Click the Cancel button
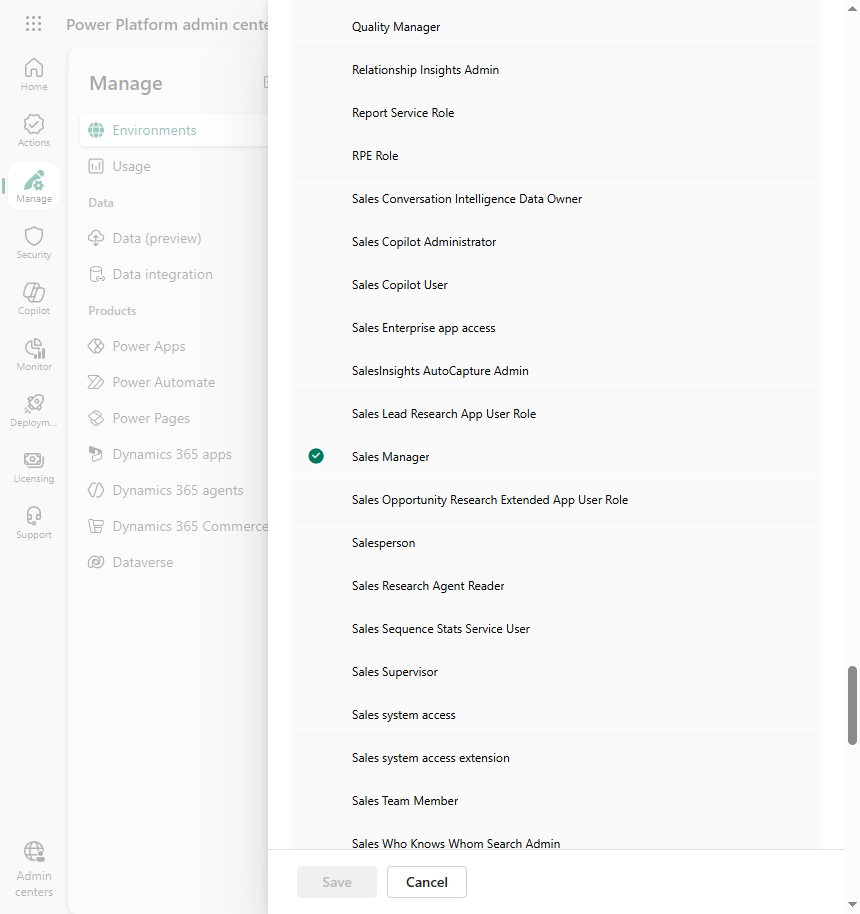860x914 pixels. pos(427,882)
